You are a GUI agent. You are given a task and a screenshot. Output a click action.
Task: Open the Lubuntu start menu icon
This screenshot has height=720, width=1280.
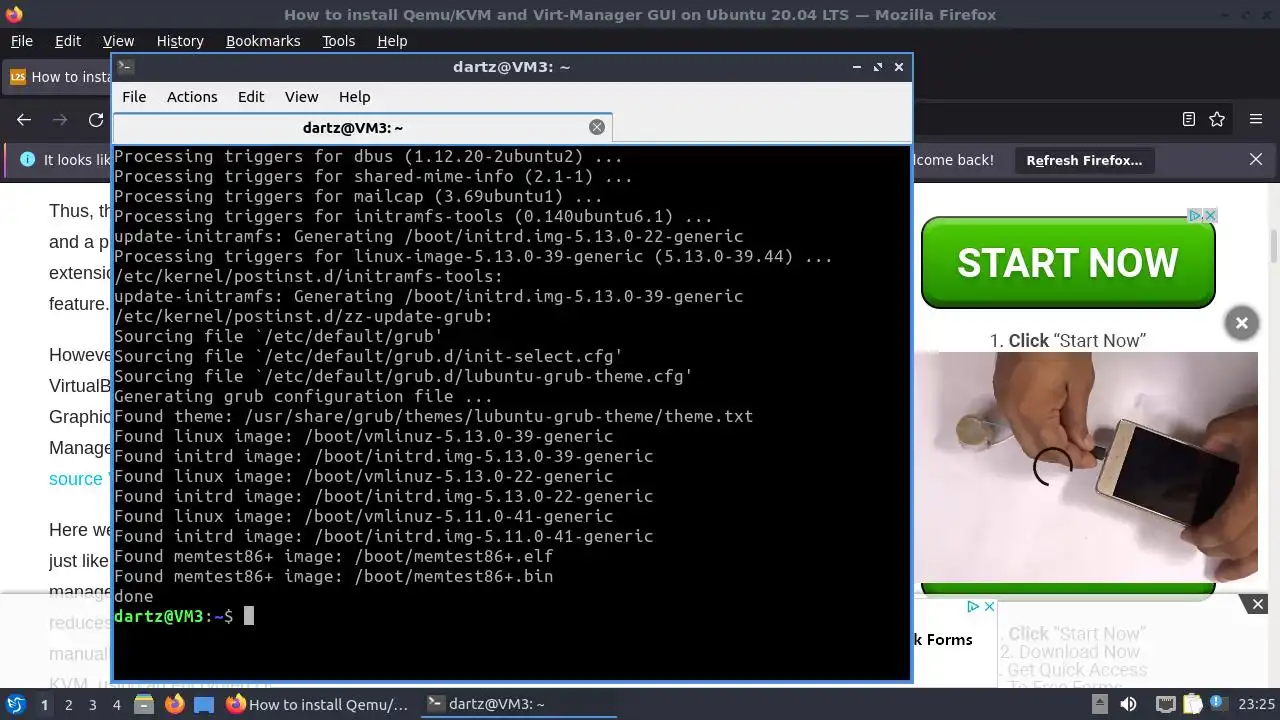(15, 704)
